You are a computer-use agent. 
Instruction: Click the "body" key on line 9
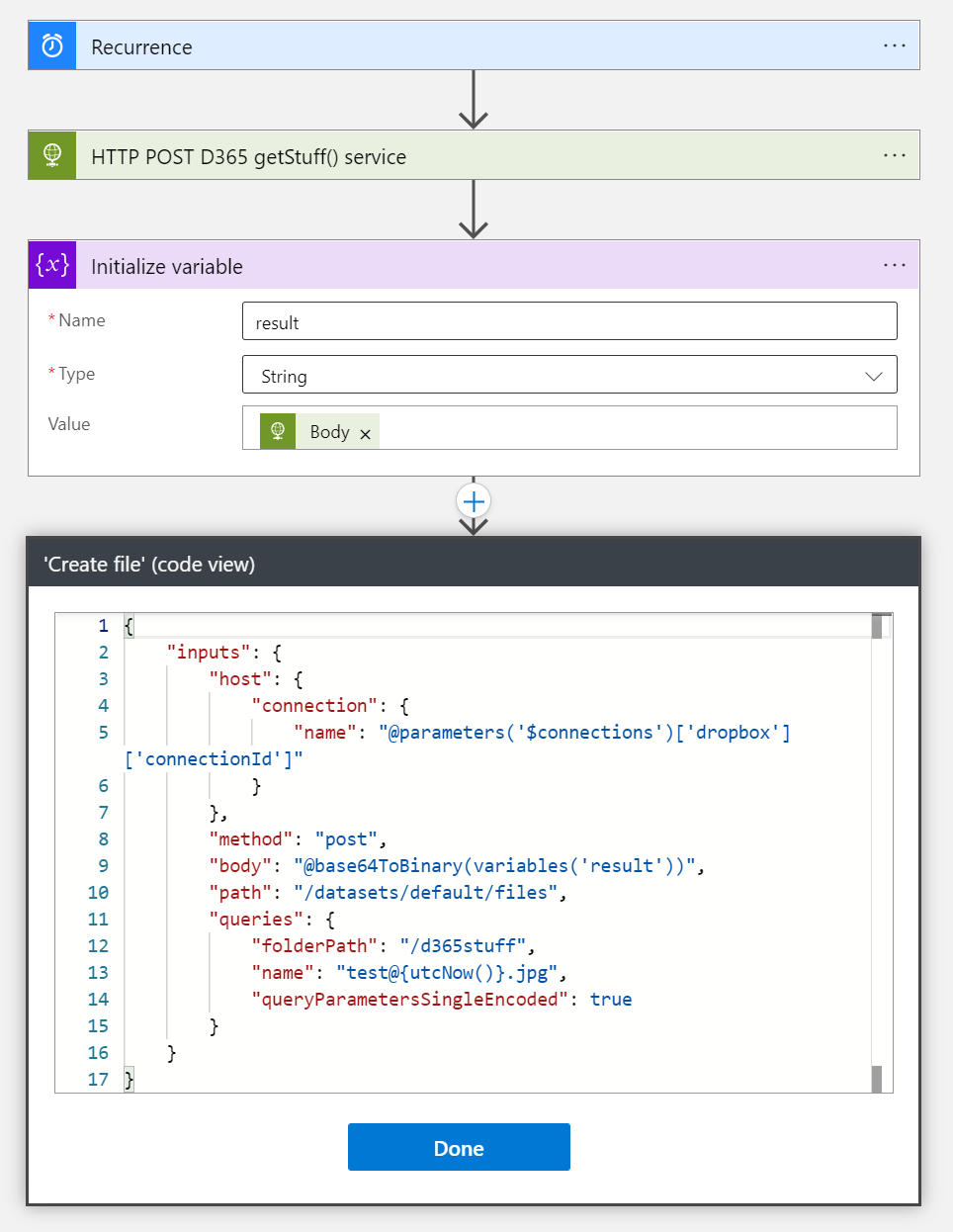pos(240,866)
